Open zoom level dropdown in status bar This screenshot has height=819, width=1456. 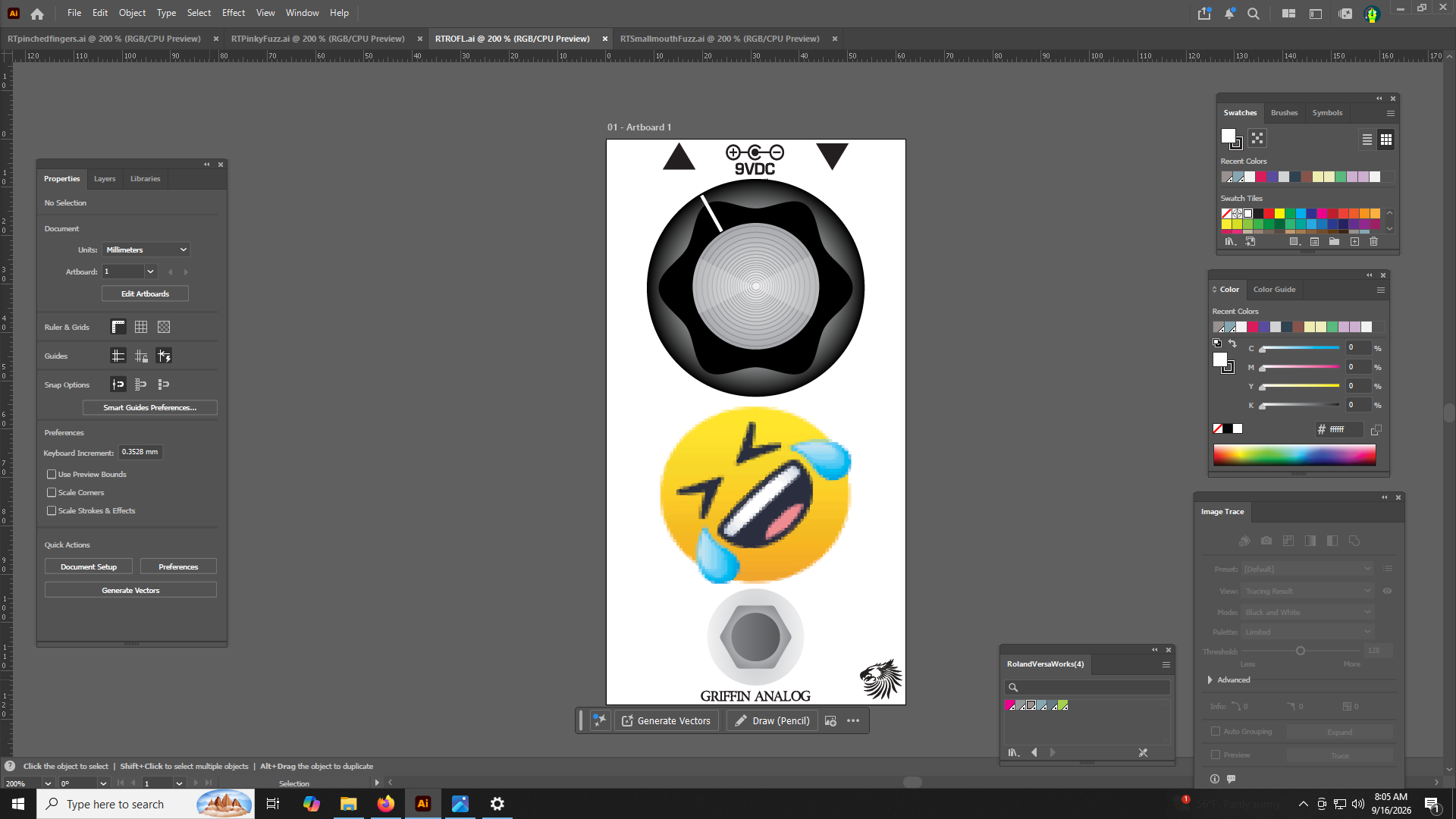48,783
